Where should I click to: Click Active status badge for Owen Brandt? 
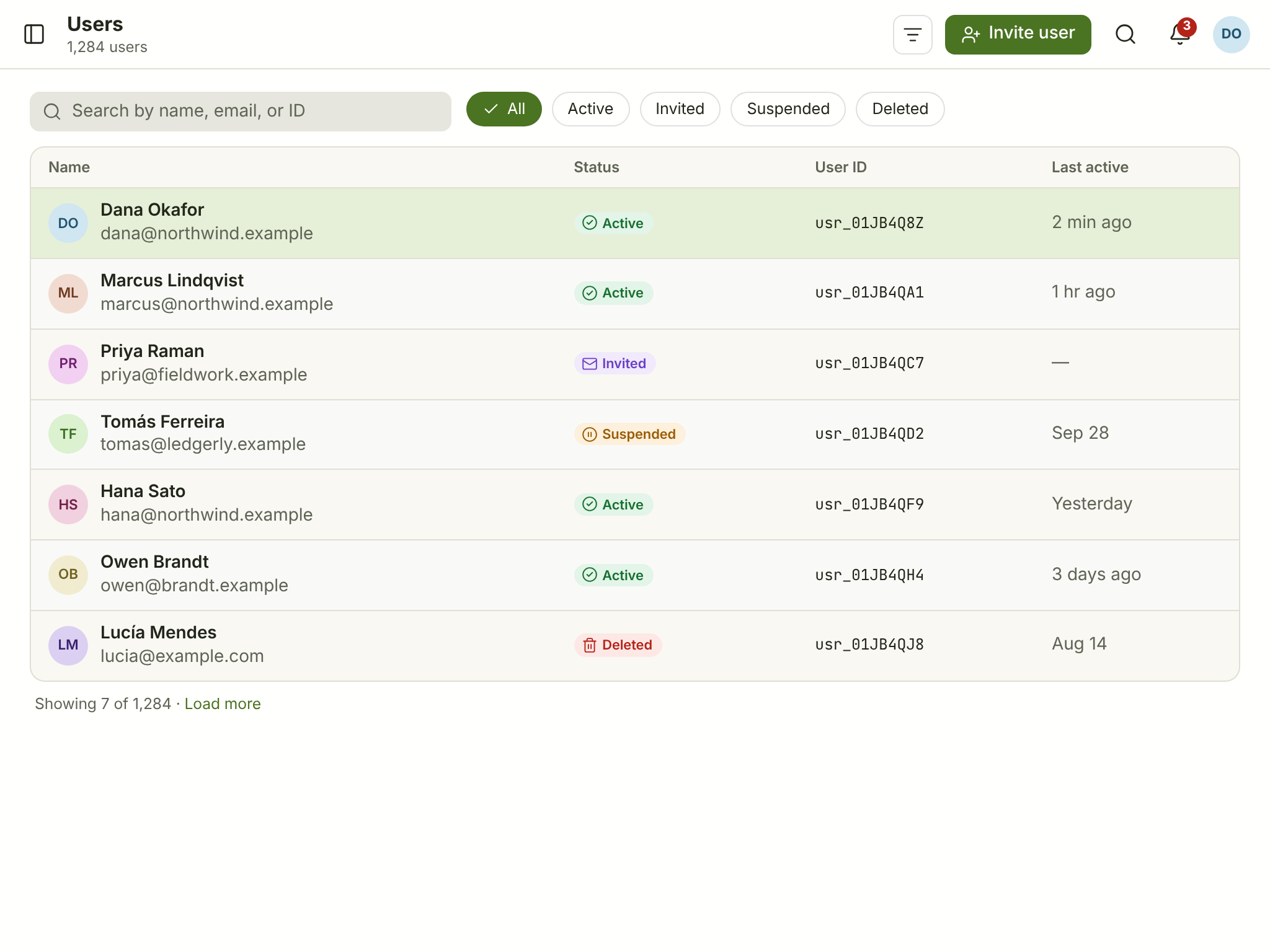coord(613,575)
